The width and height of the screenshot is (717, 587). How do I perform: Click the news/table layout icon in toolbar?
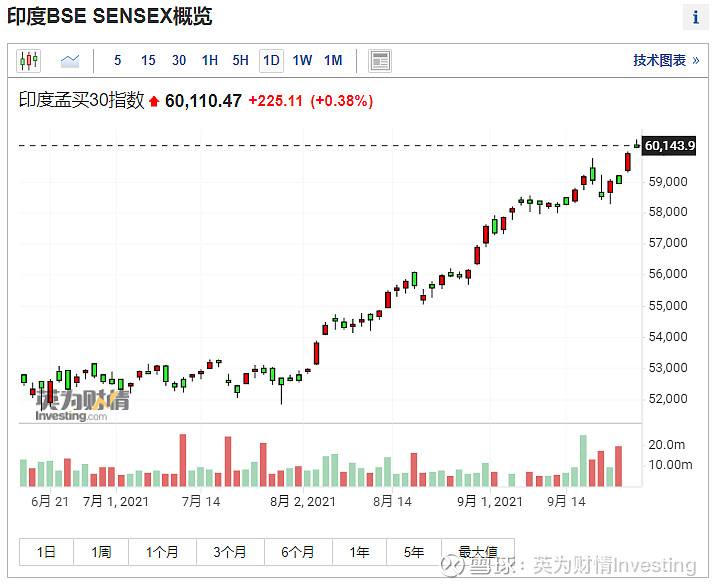coord(380,61)
